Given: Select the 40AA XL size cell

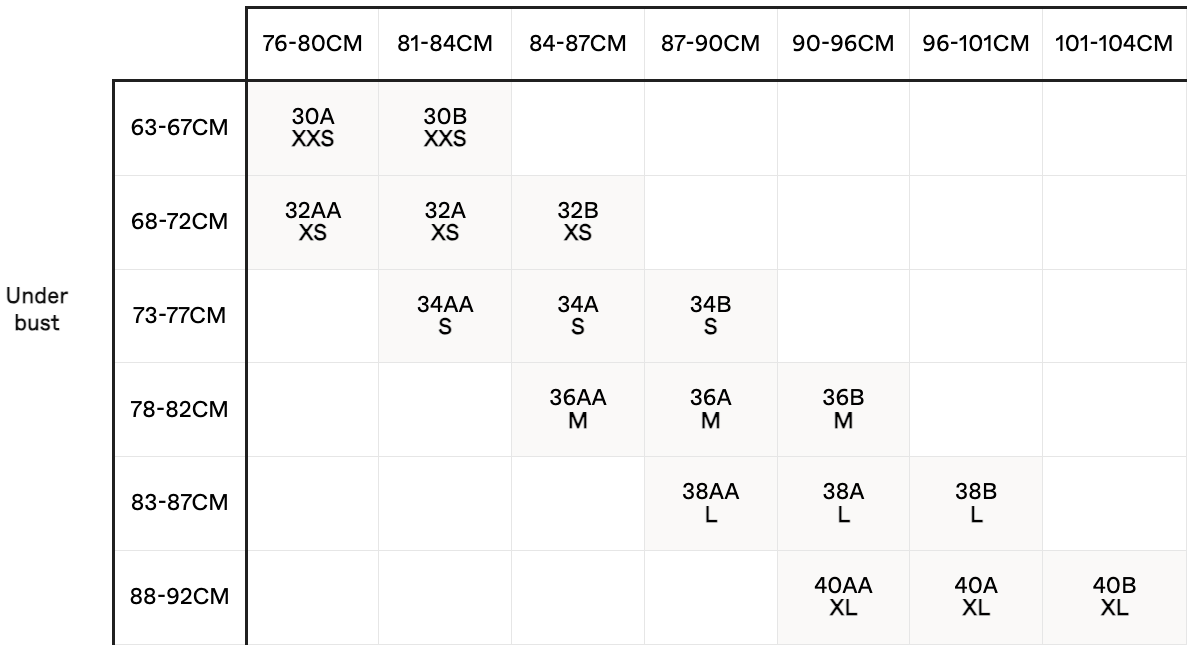Looking at the screenshot, I should [x=843, y=597].
